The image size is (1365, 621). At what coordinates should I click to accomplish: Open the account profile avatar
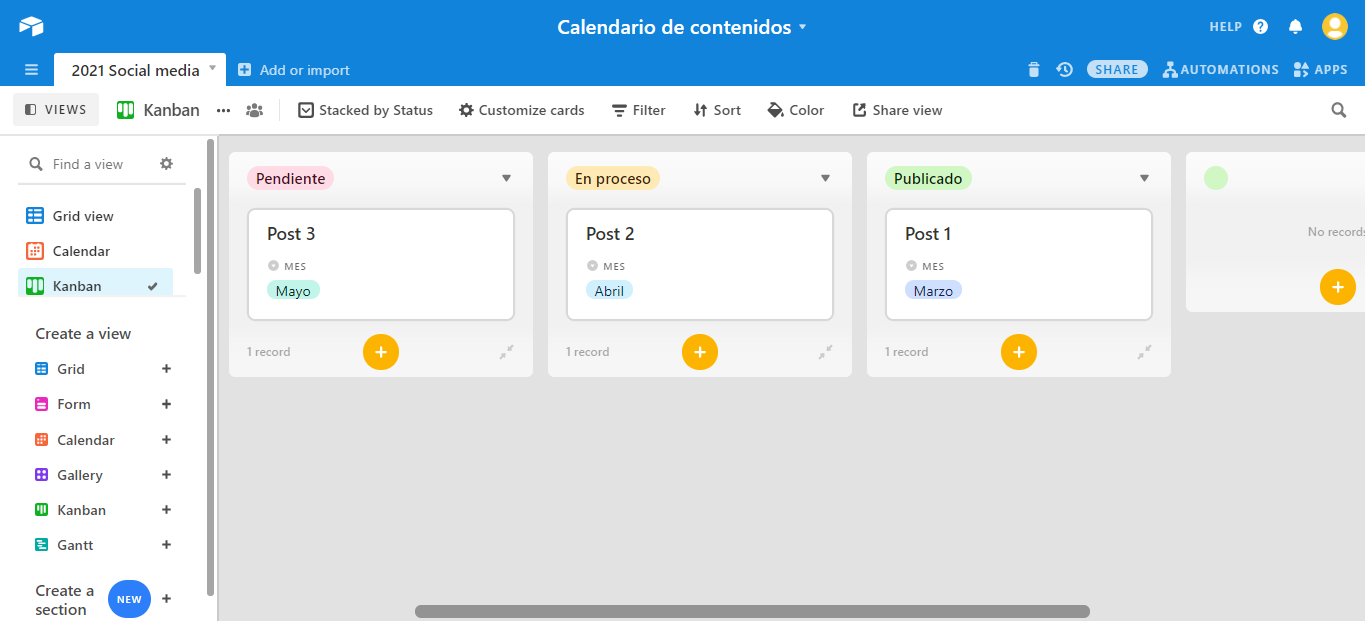[x=1334, y=27]
